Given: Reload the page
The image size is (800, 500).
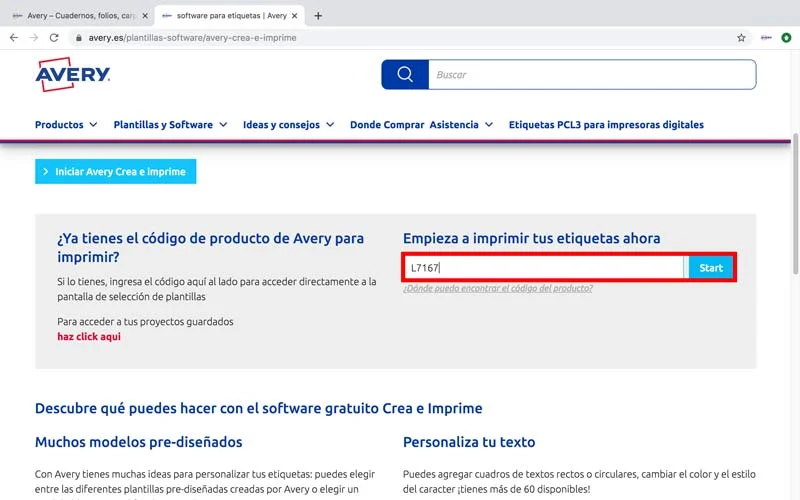Looking at the screenshot, I should click(x=54, y=38).
